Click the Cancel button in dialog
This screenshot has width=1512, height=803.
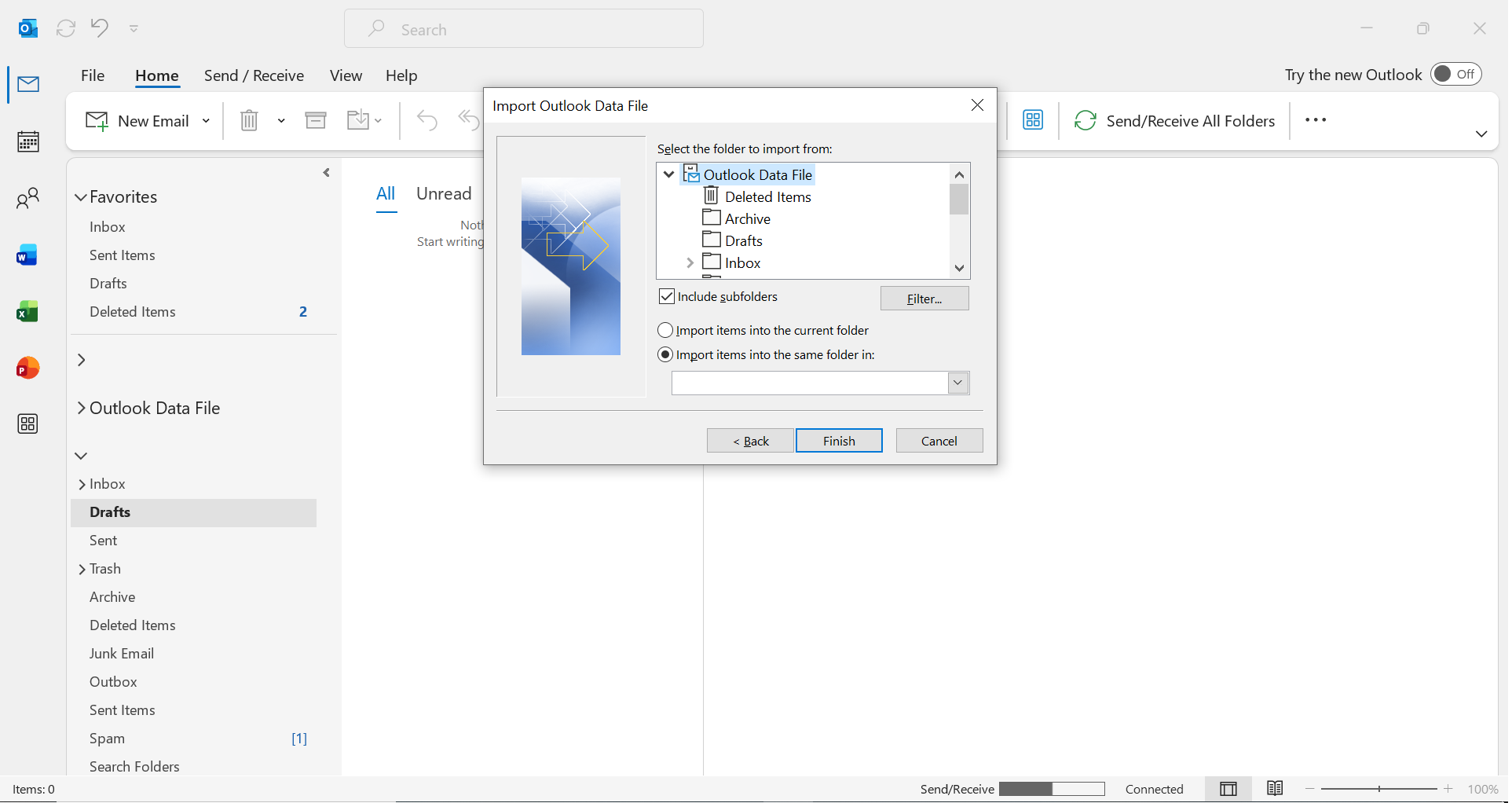coord(939,441)
